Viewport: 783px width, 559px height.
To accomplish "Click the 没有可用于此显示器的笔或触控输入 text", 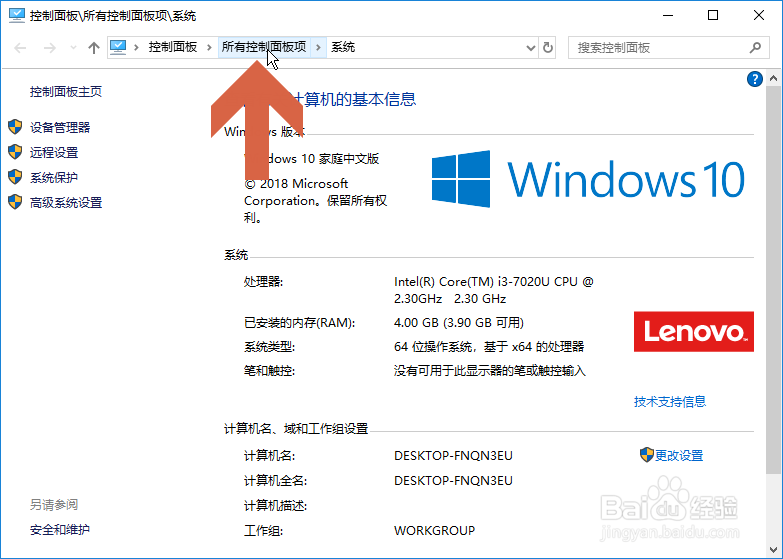I will coord(489,371).
